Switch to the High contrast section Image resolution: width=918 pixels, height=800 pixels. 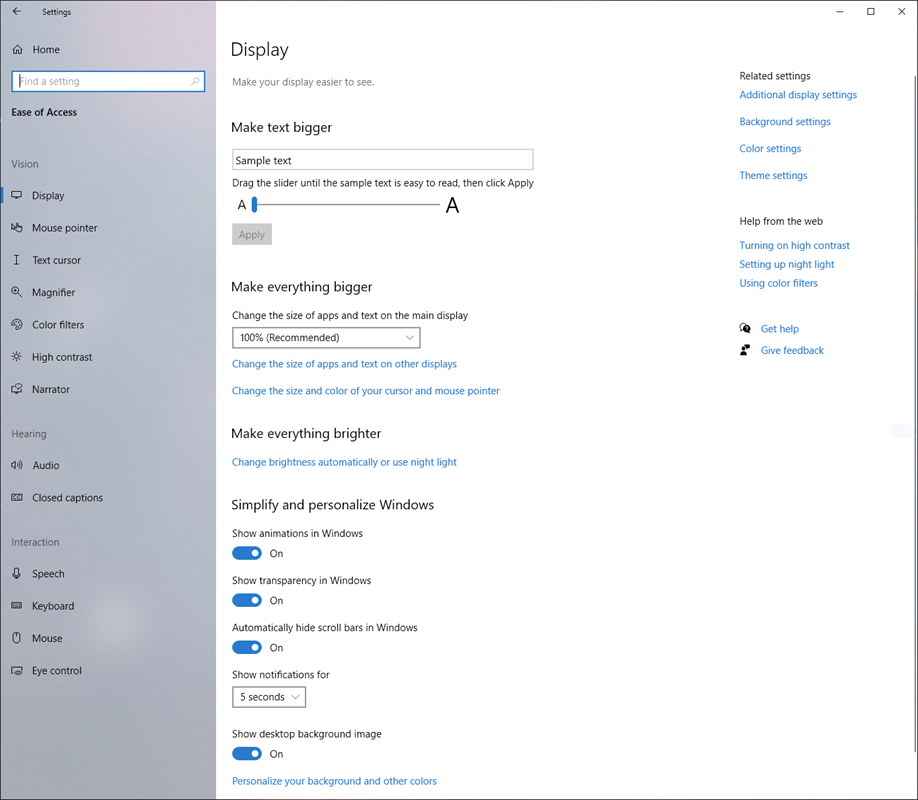click(62, 357)
